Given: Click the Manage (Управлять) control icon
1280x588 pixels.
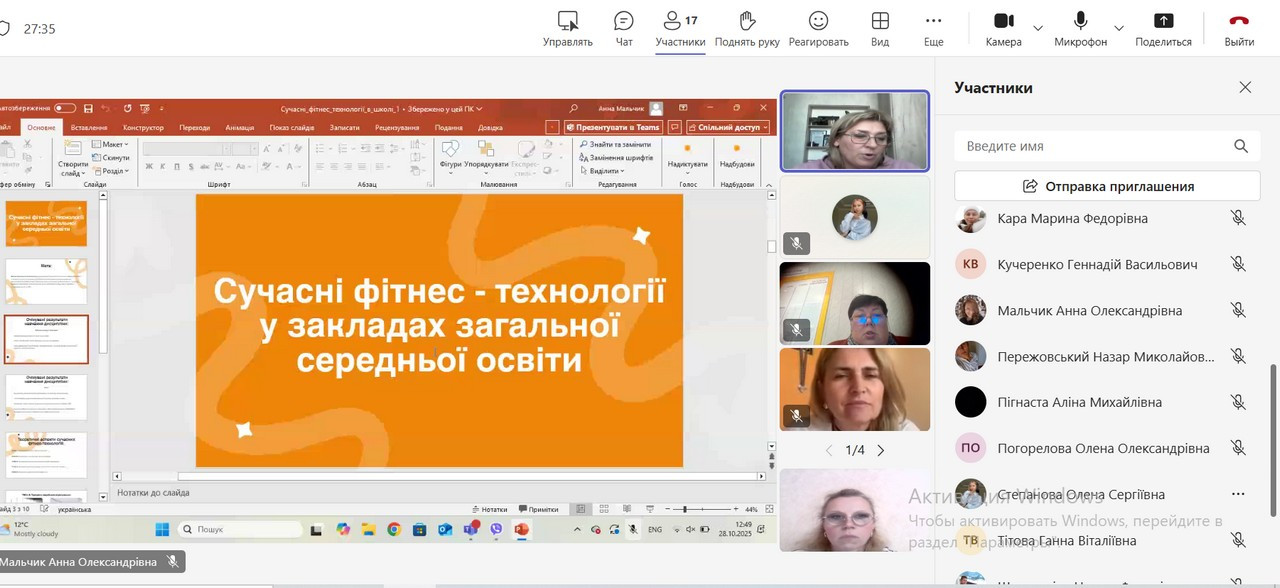Looking at the screenshot, I should (x=568, y=22).
